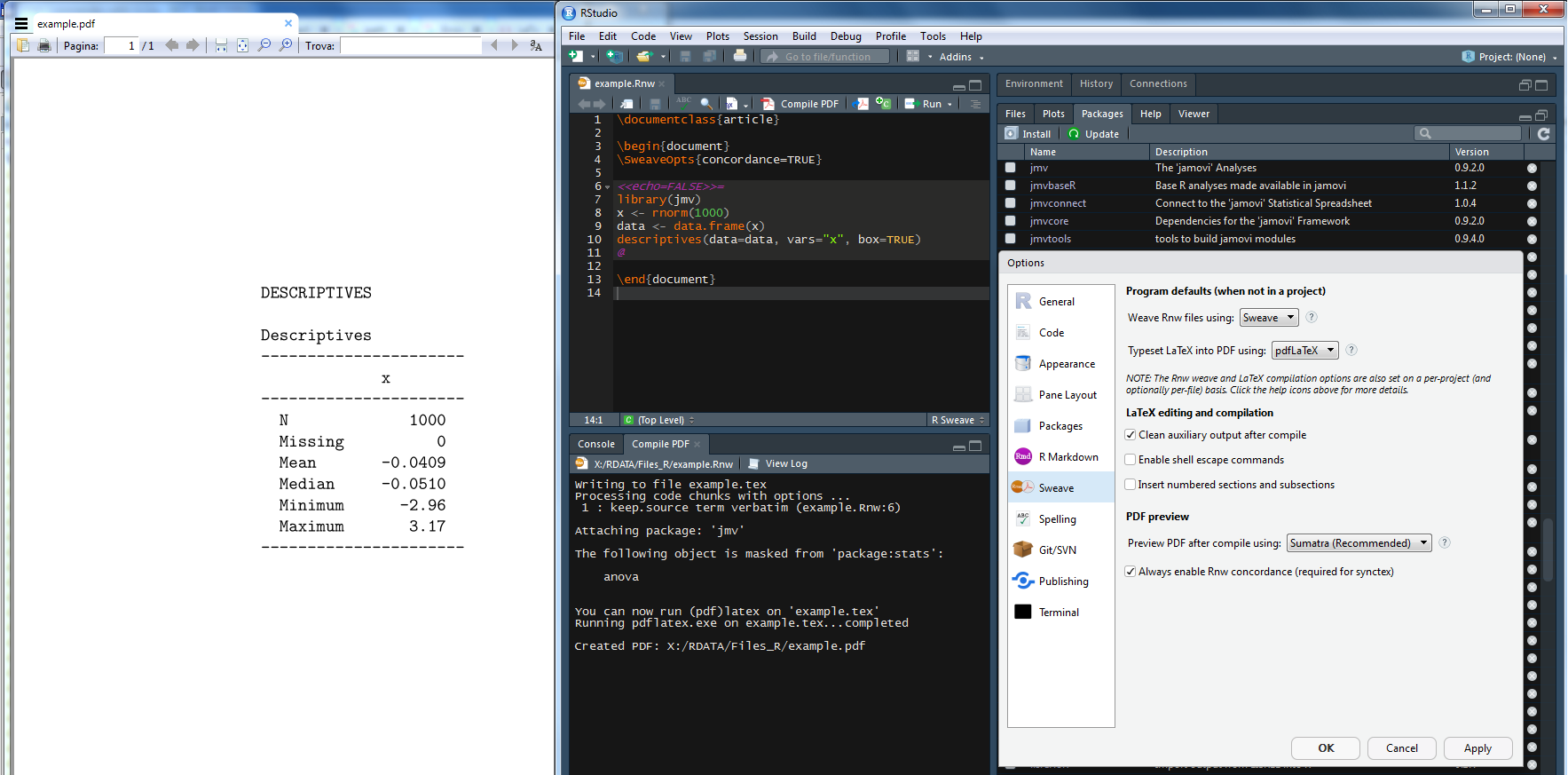The image size is (1568, 775).
Task: Check the jmvbaseR package checkbox
Action: pos(1011,186)
